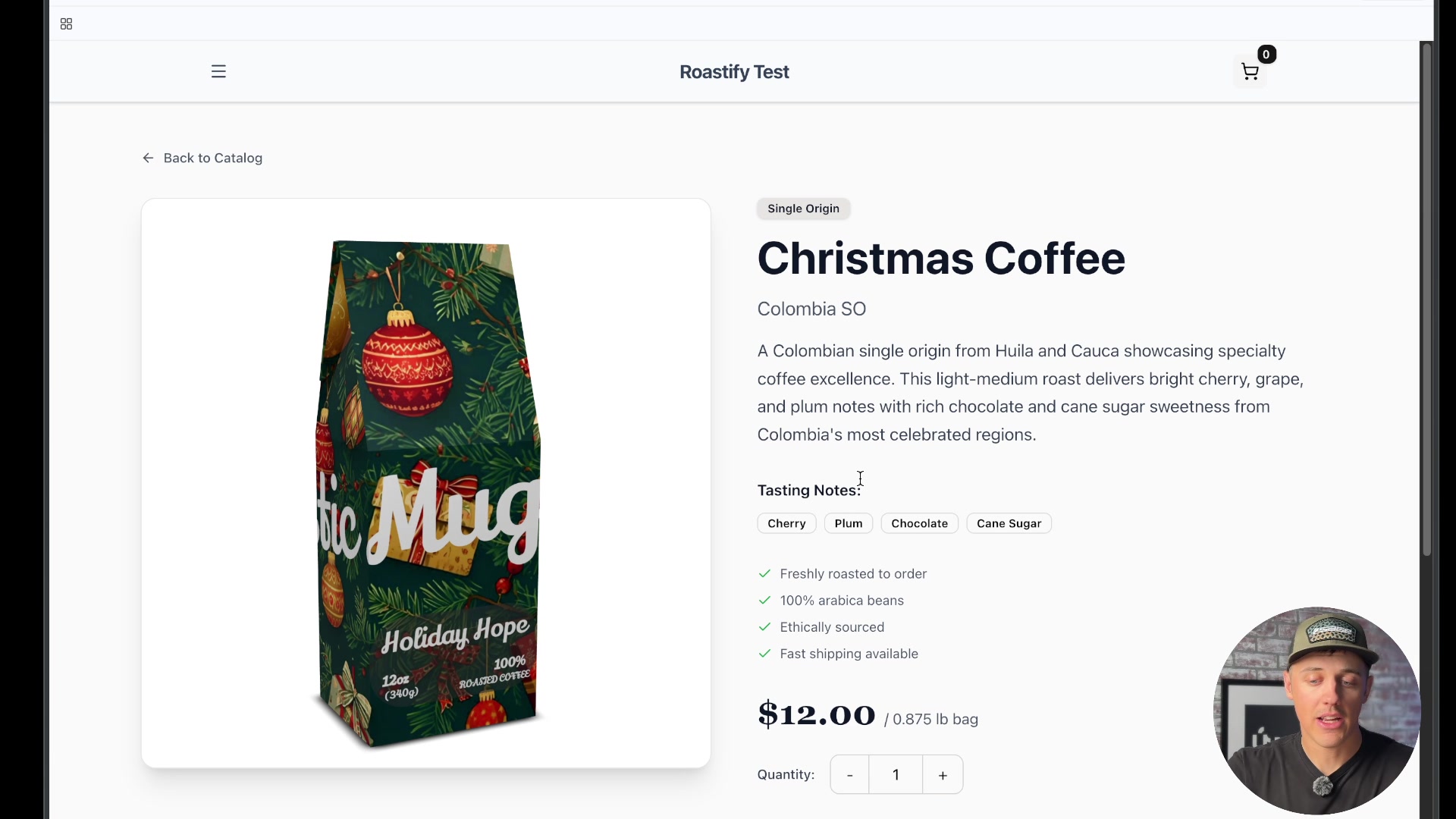
Task: Click the Roastify Test store title
Action: pyautogui.click(x=734, y=72)
